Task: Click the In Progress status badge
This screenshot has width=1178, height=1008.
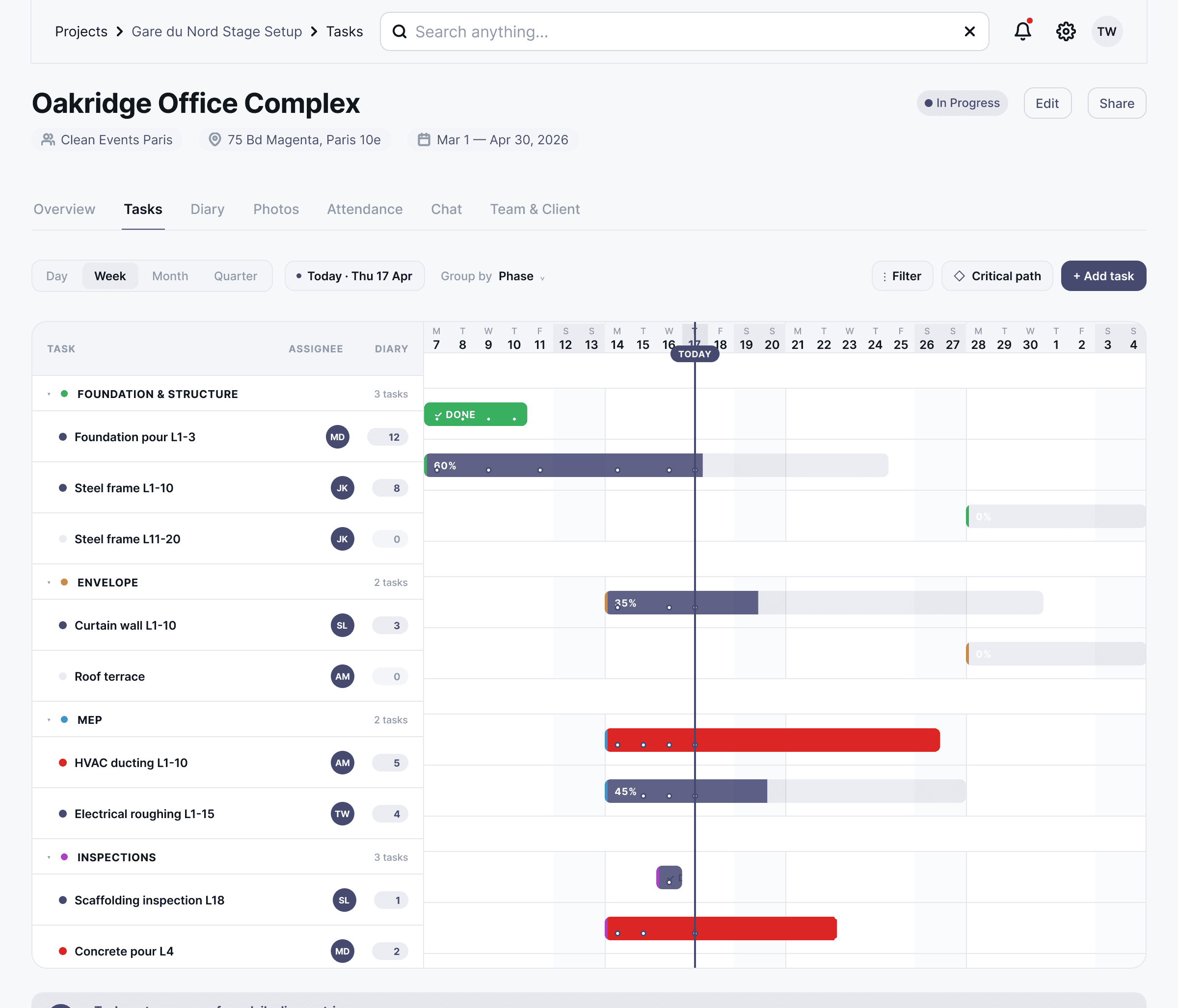Action: point(962,103)
